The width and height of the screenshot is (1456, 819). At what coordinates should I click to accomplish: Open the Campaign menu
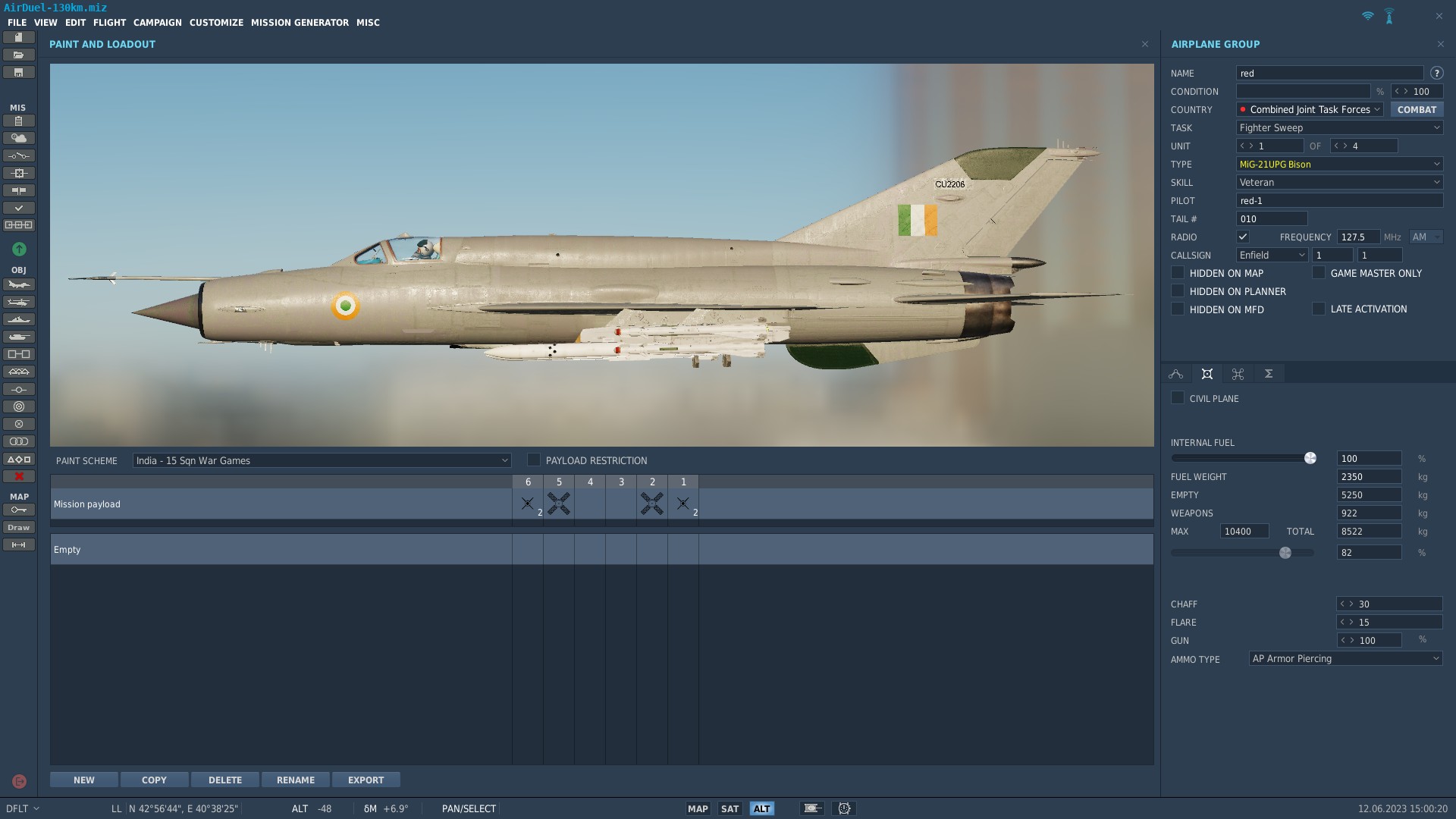(158, 23)
